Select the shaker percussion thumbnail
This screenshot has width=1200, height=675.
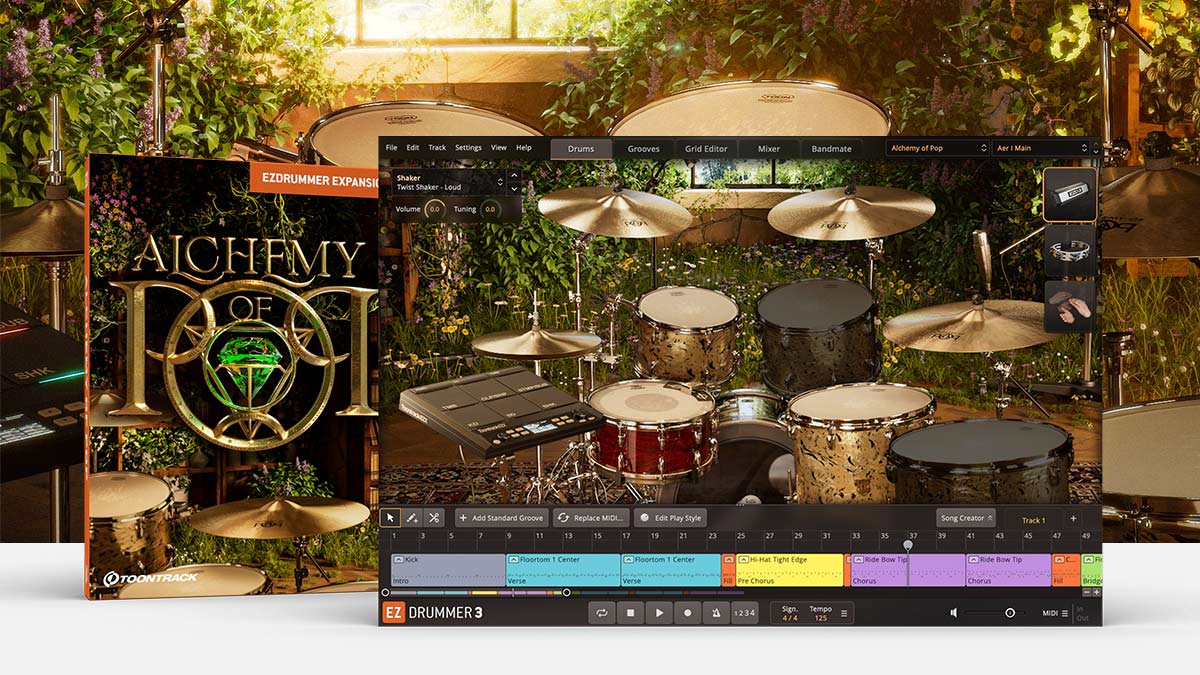pyautogui.click(x=1070, y=194)
